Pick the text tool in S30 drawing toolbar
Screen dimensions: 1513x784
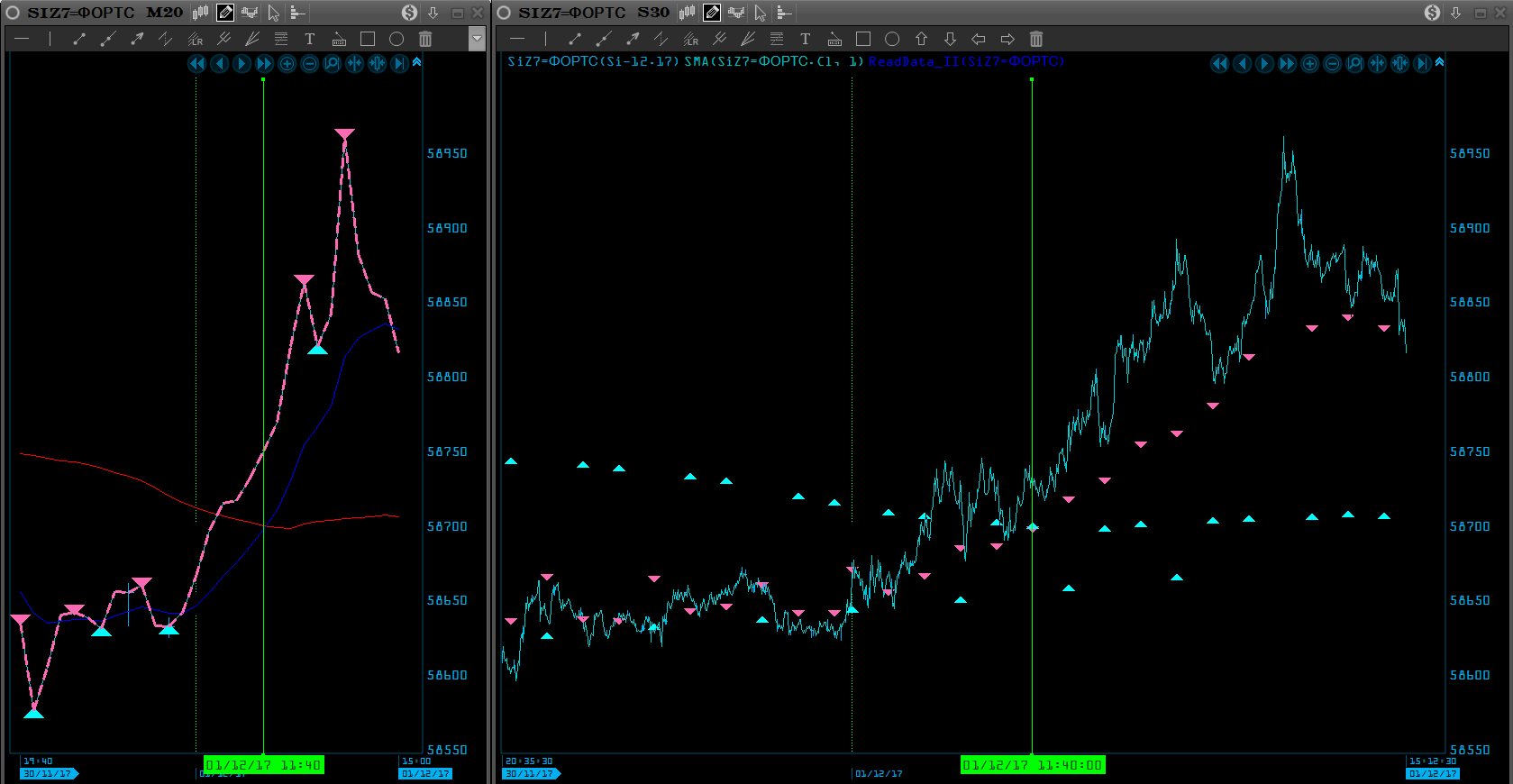point(805,39)
